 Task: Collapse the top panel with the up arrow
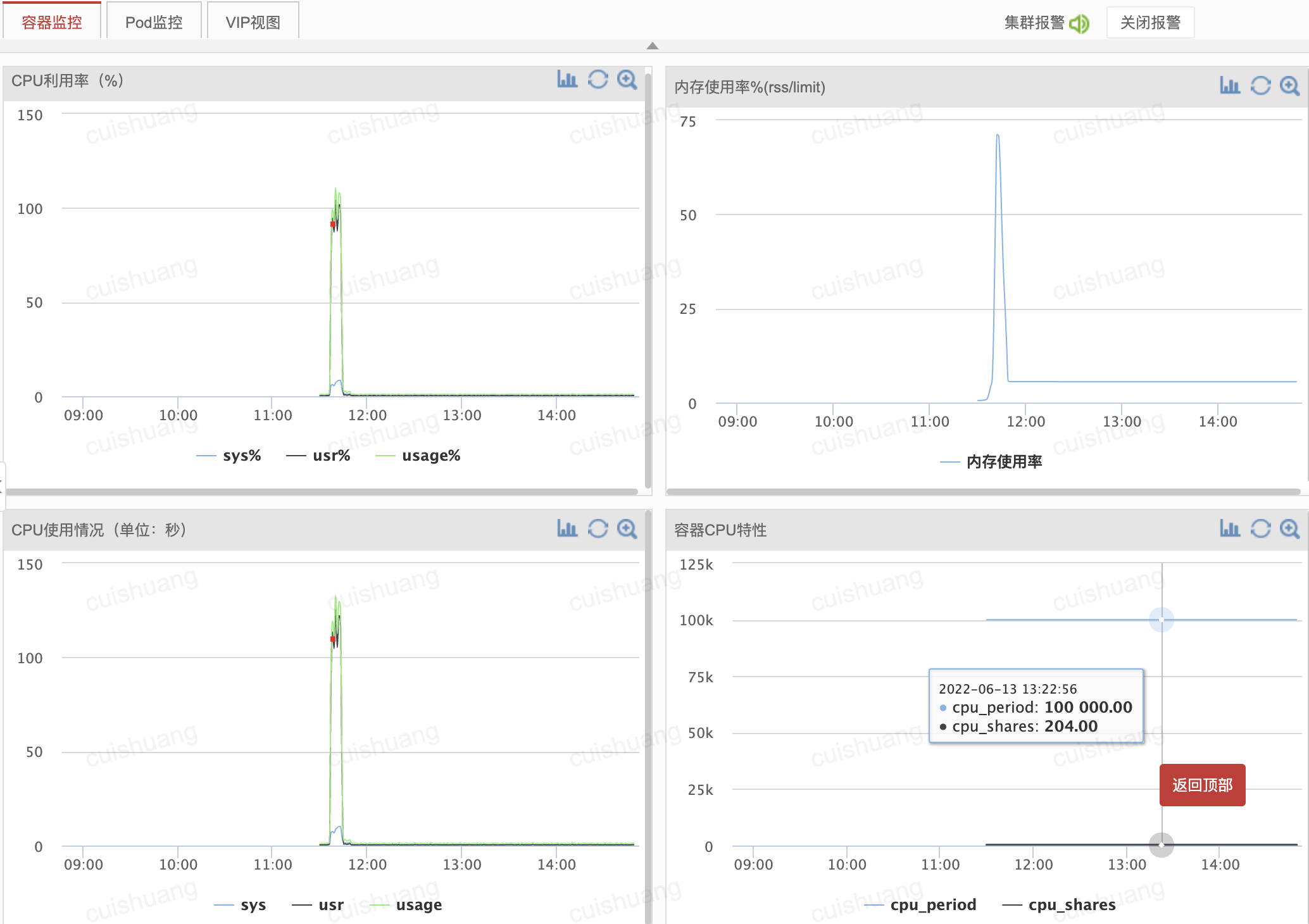click(653, 46)
